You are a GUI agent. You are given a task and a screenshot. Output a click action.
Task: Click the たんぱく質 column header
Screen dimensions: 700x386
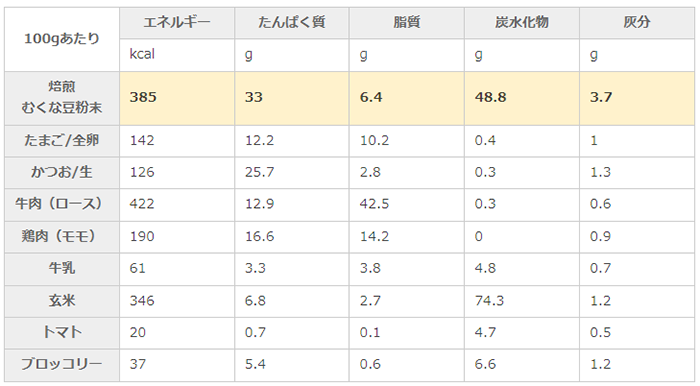coord(292,22)
